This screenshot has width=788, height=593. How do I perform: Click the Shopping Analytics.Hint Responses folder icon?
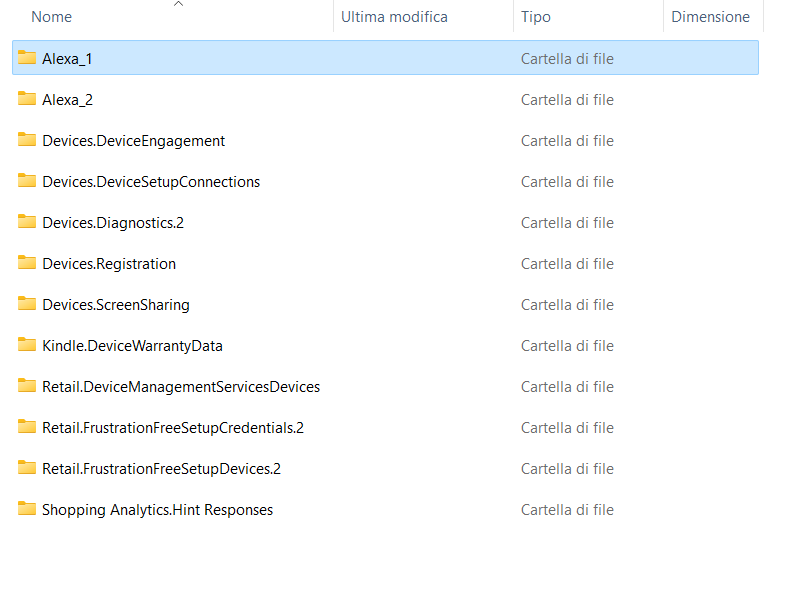[27, 509]
